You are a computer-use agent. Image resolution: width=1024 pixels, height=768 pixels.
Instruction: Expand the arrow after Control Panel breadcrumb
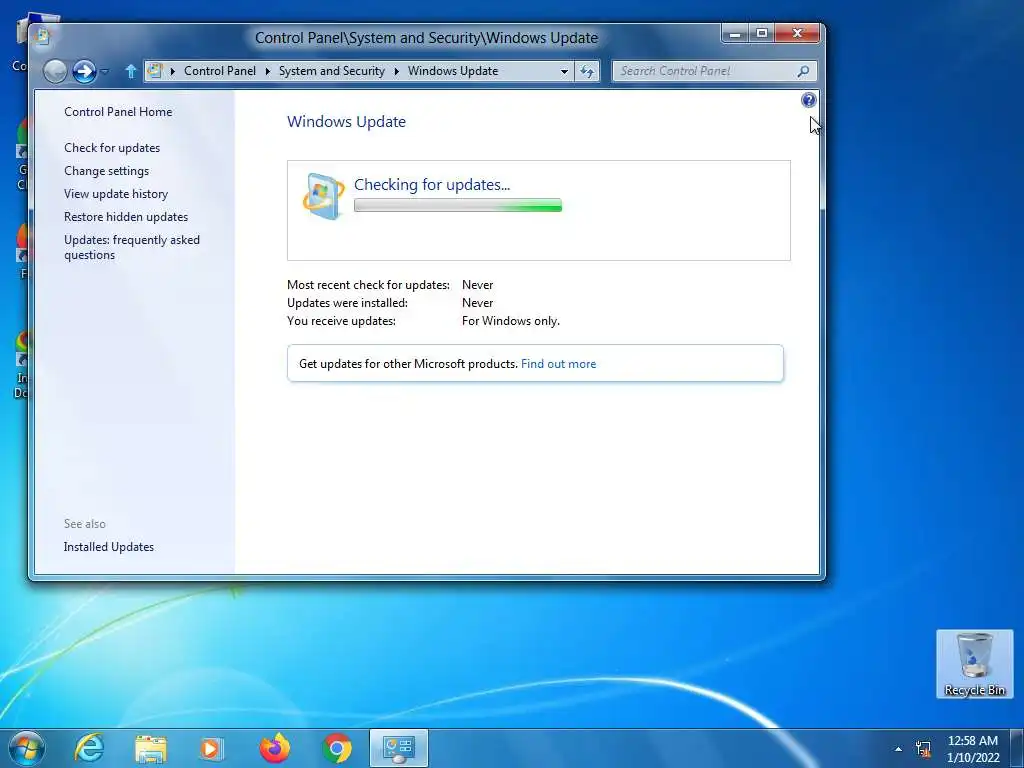pos(267,71)
